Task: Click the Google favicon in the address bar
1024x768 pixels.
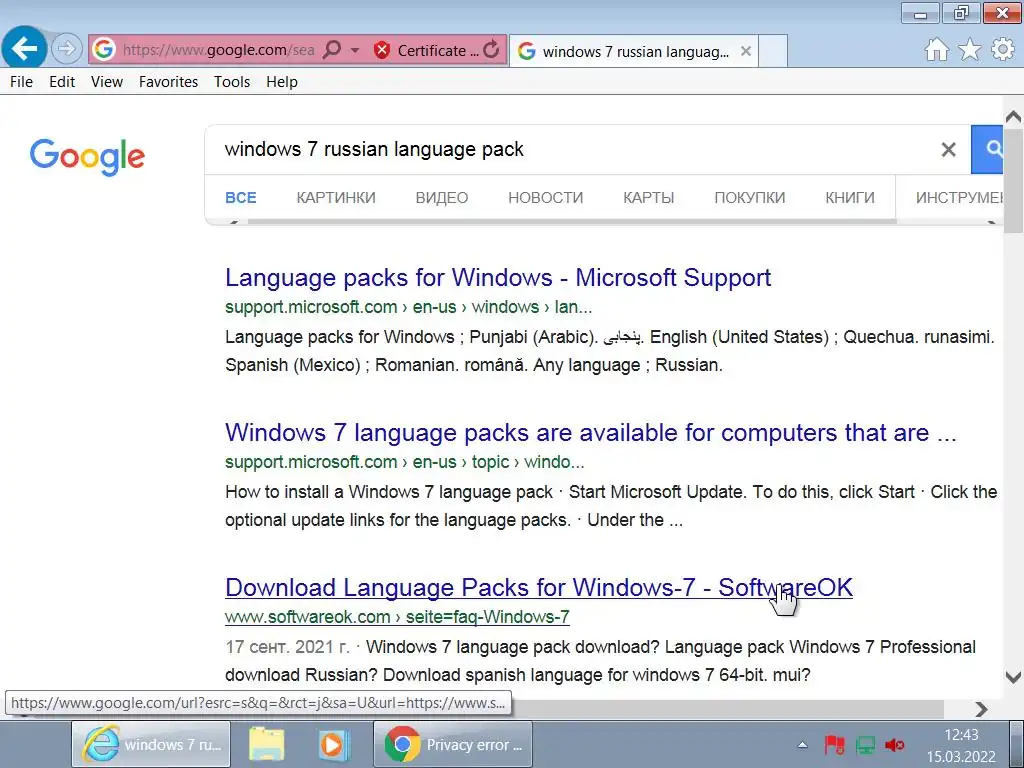Action: [x=104, y=50]
